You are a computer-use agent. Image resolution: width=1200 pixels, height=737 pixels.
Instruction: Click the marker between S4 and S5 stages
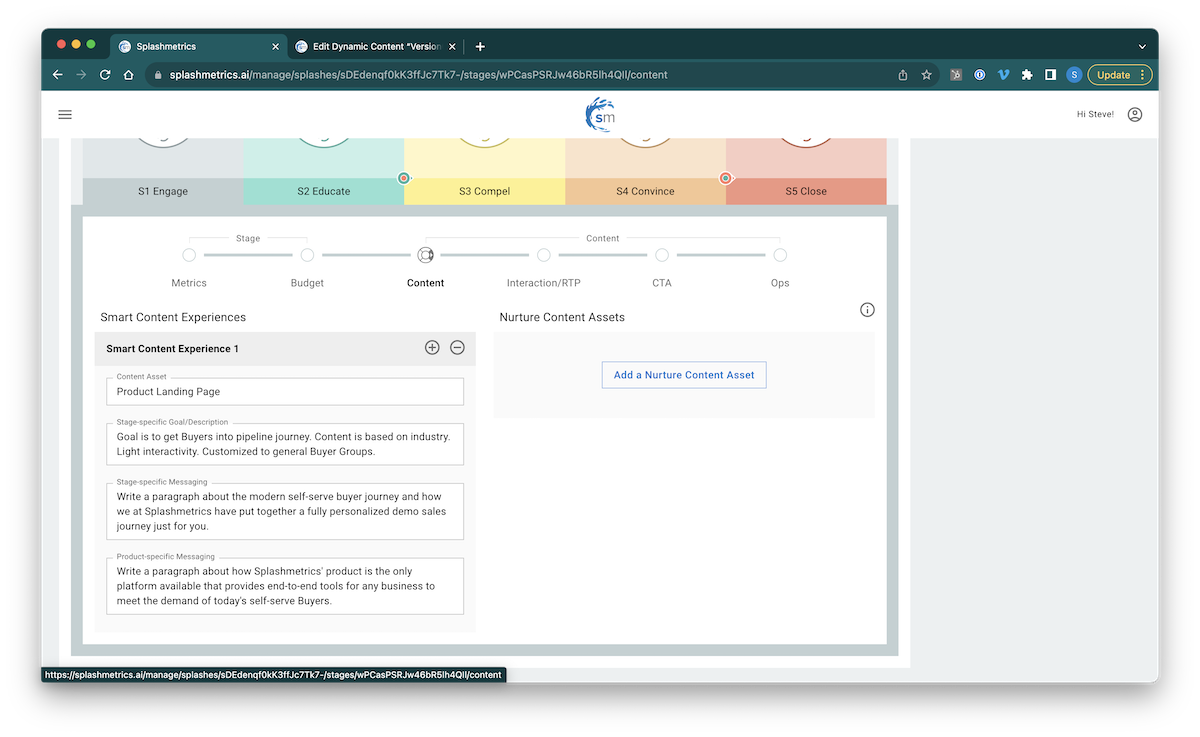(x=726, y=178)
